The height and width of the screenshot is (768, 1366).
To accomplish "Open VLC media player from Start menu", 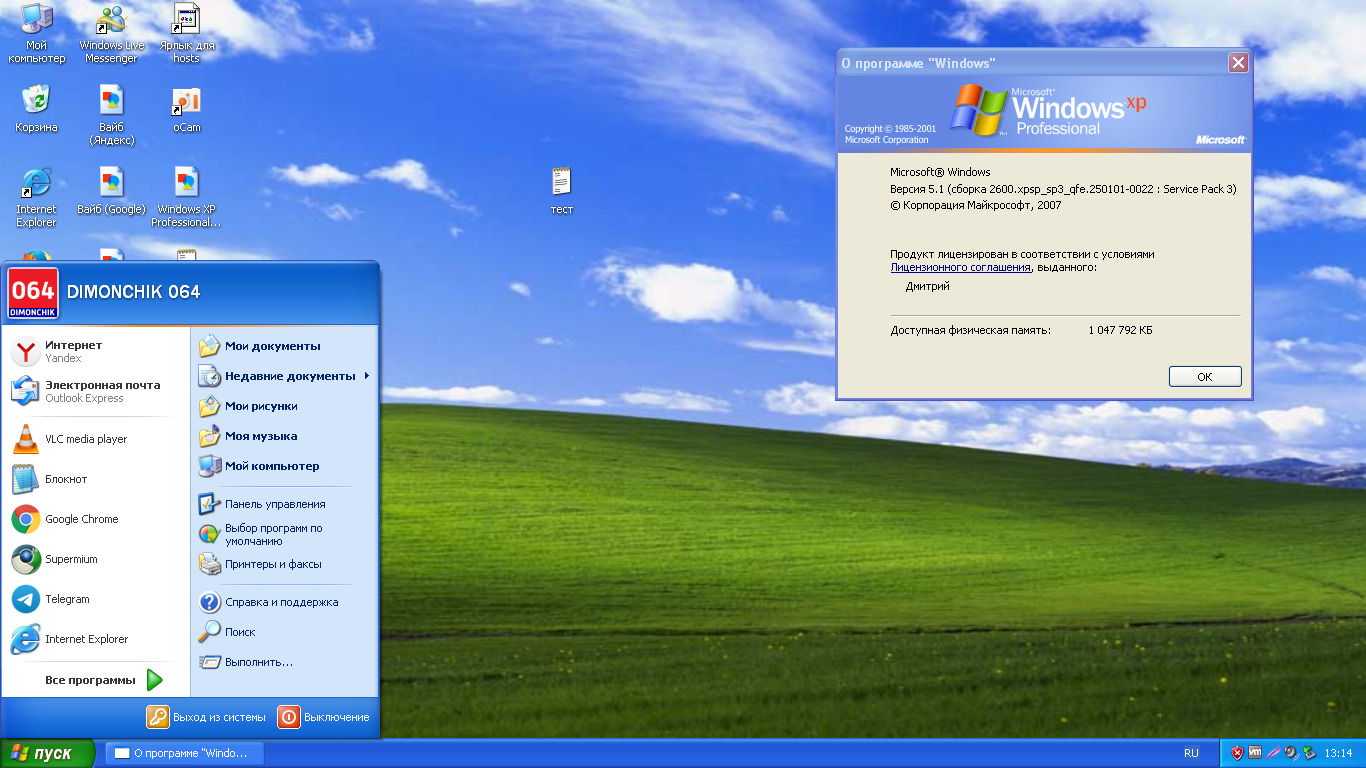I will (85, 439).
